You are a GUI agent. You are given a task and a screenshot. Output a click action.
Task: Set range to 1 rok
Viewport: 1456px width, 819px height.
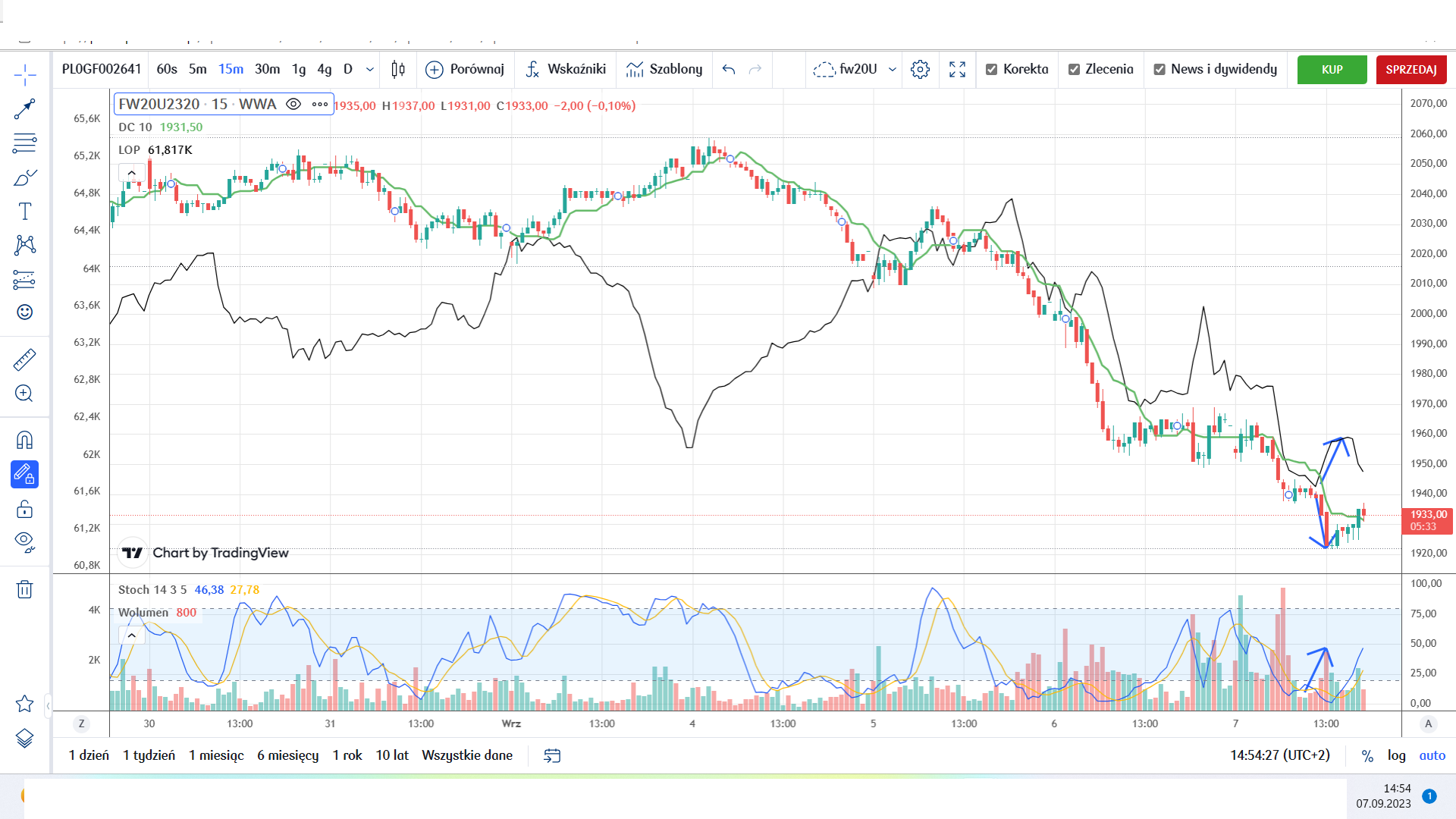[347, 755]
